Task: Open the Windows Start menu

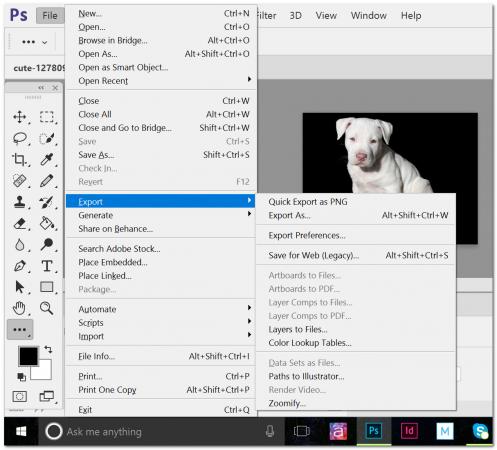Action: pos(21,431)
